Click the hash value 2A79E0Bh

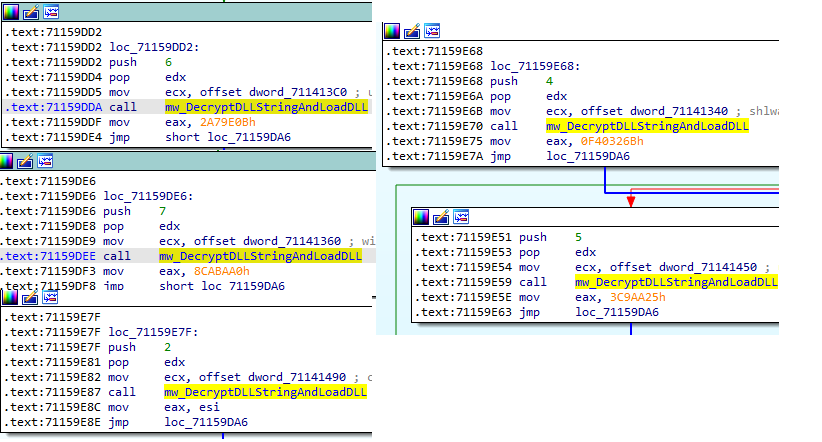228,122
